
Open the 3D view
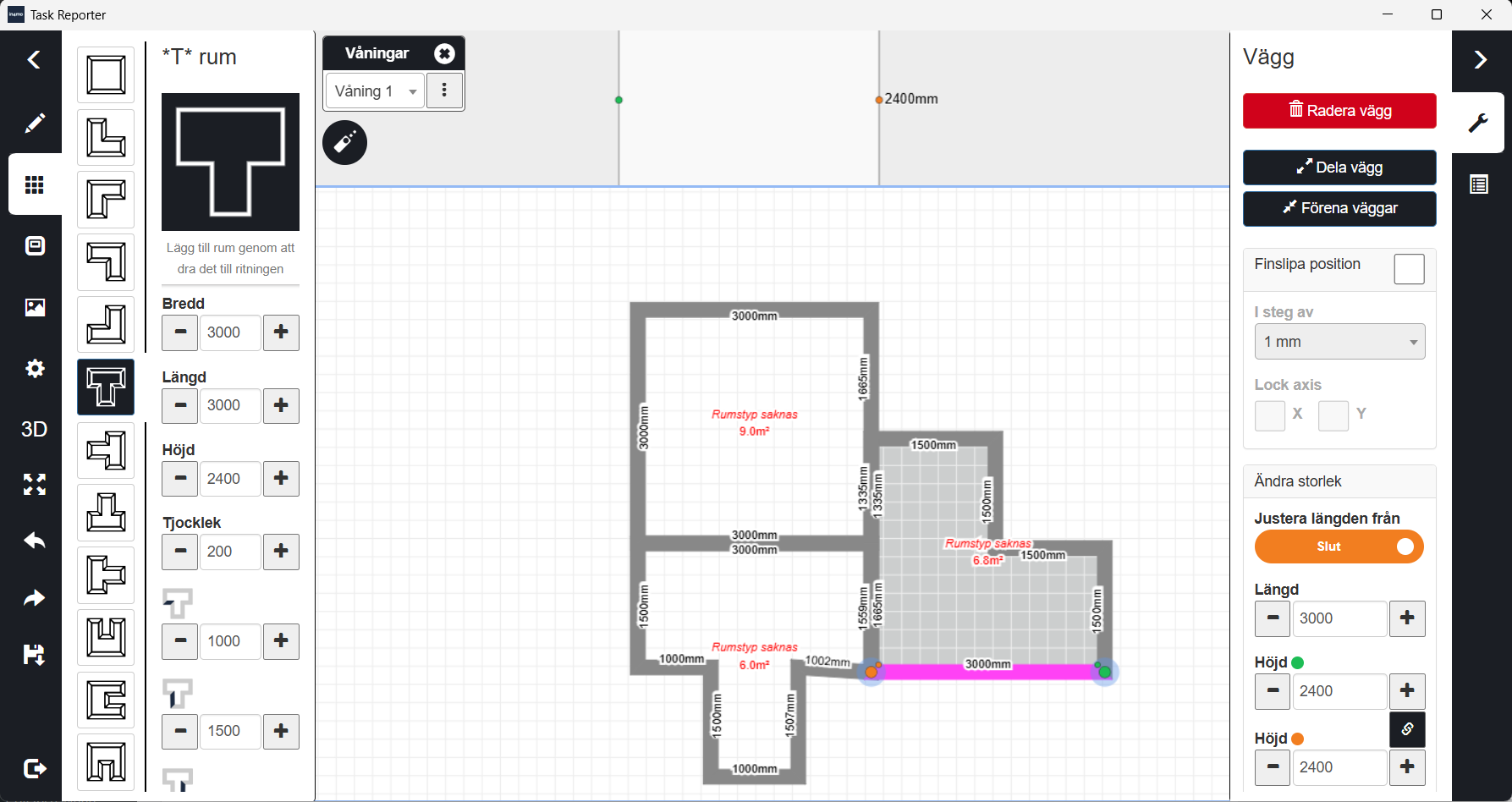[x=34, y=429]
